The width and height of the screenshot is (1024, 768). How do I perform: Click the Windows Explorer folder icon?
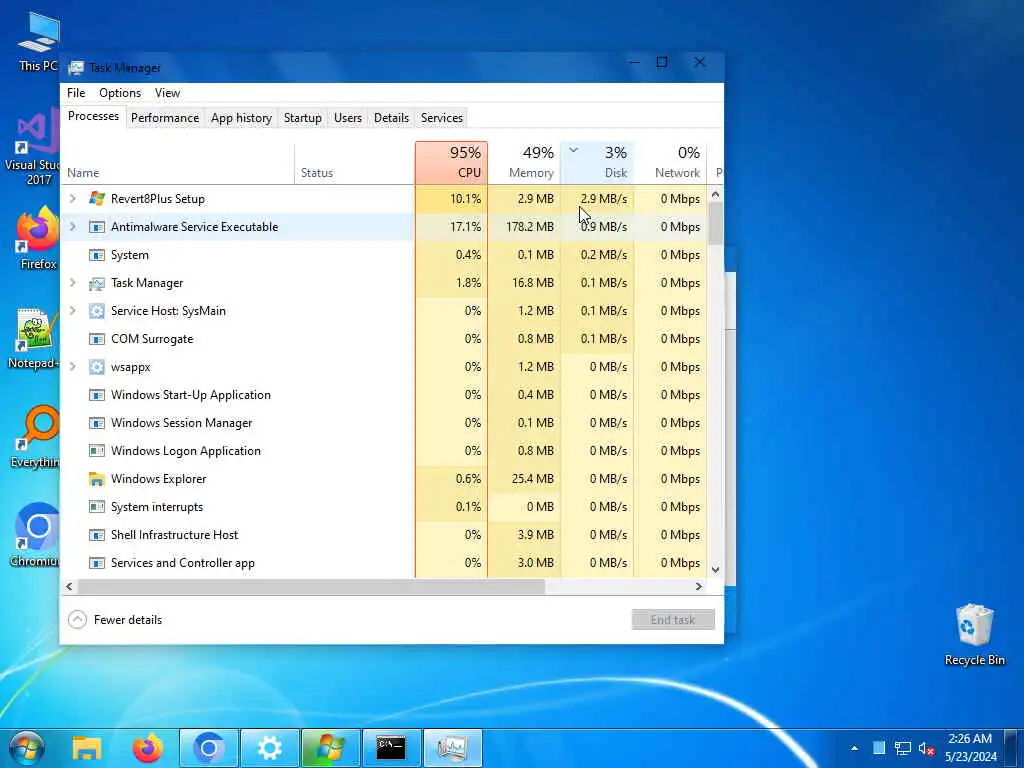[97, 479]
